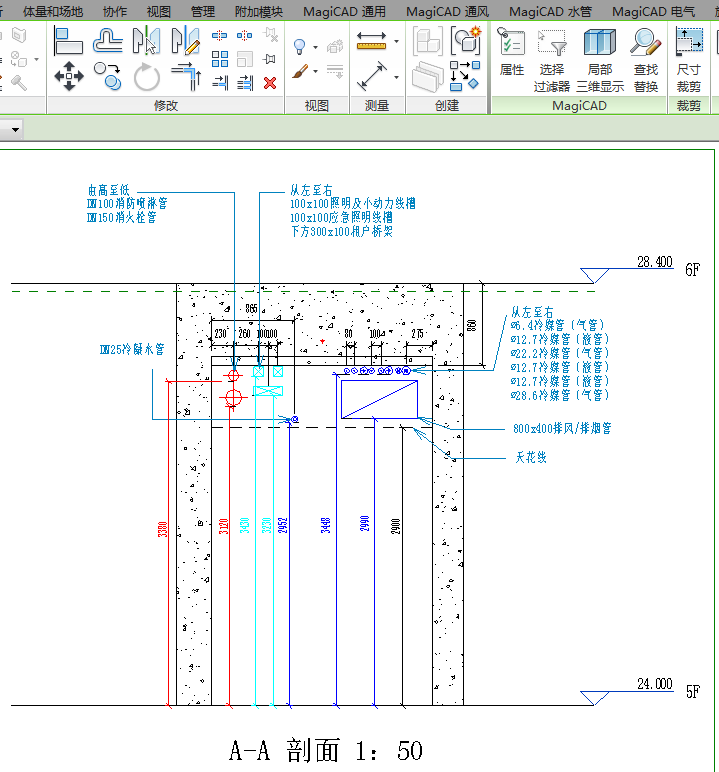The image size is (719, 772).
Task: Click the Trim/Extend to Corner tool
Action: [x=185, y=76]
